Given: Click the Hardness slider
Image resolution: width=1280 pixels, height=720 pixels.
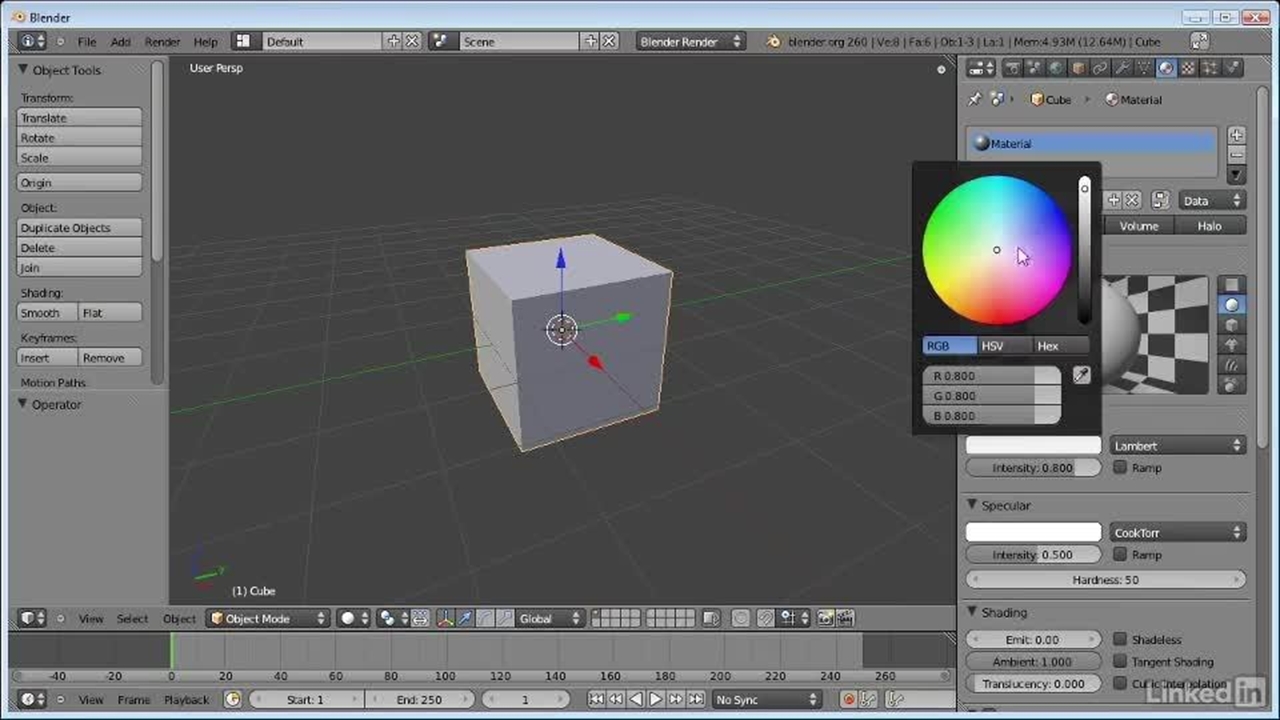Looking at the screenshot, I should tap(1105, 580).
